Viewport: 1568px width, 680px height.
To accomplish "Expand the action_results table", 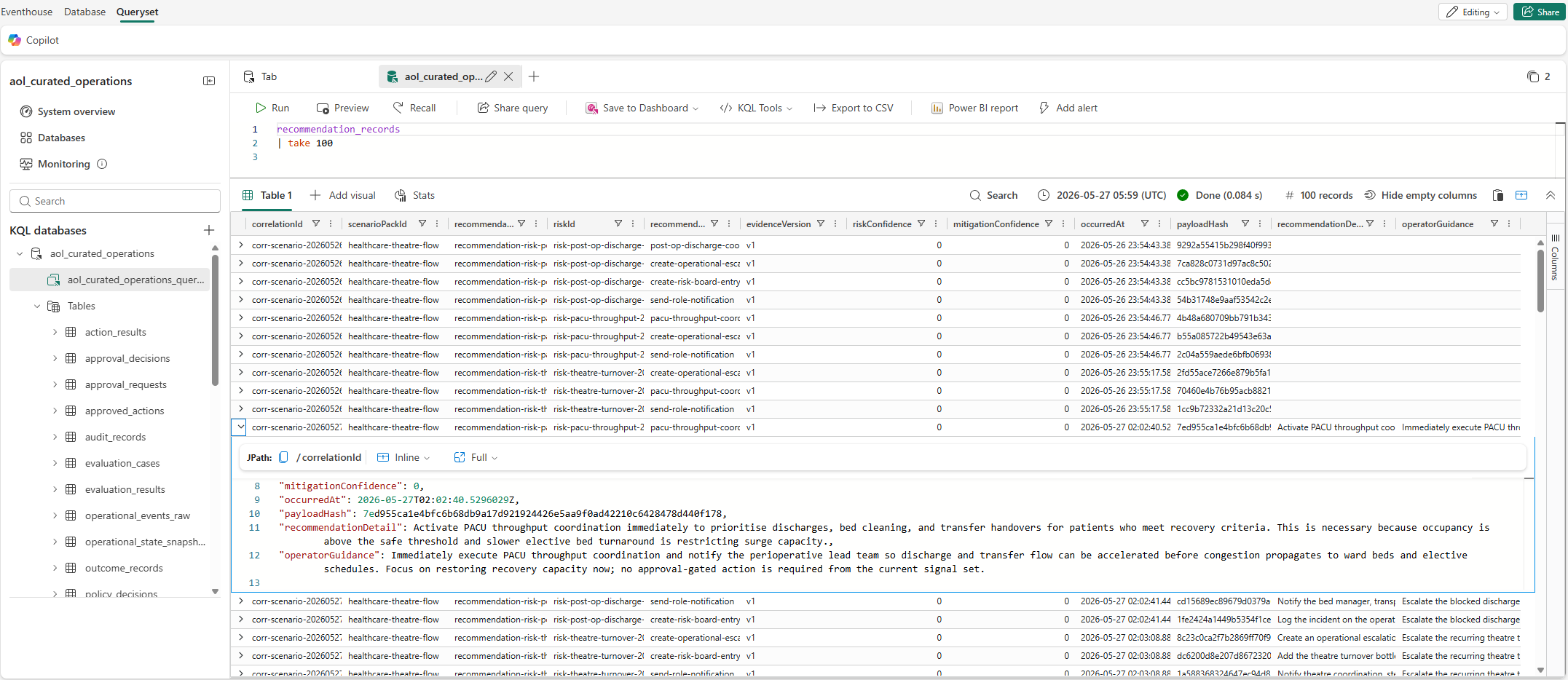I will pyautogui.click(x=55, y=332).
